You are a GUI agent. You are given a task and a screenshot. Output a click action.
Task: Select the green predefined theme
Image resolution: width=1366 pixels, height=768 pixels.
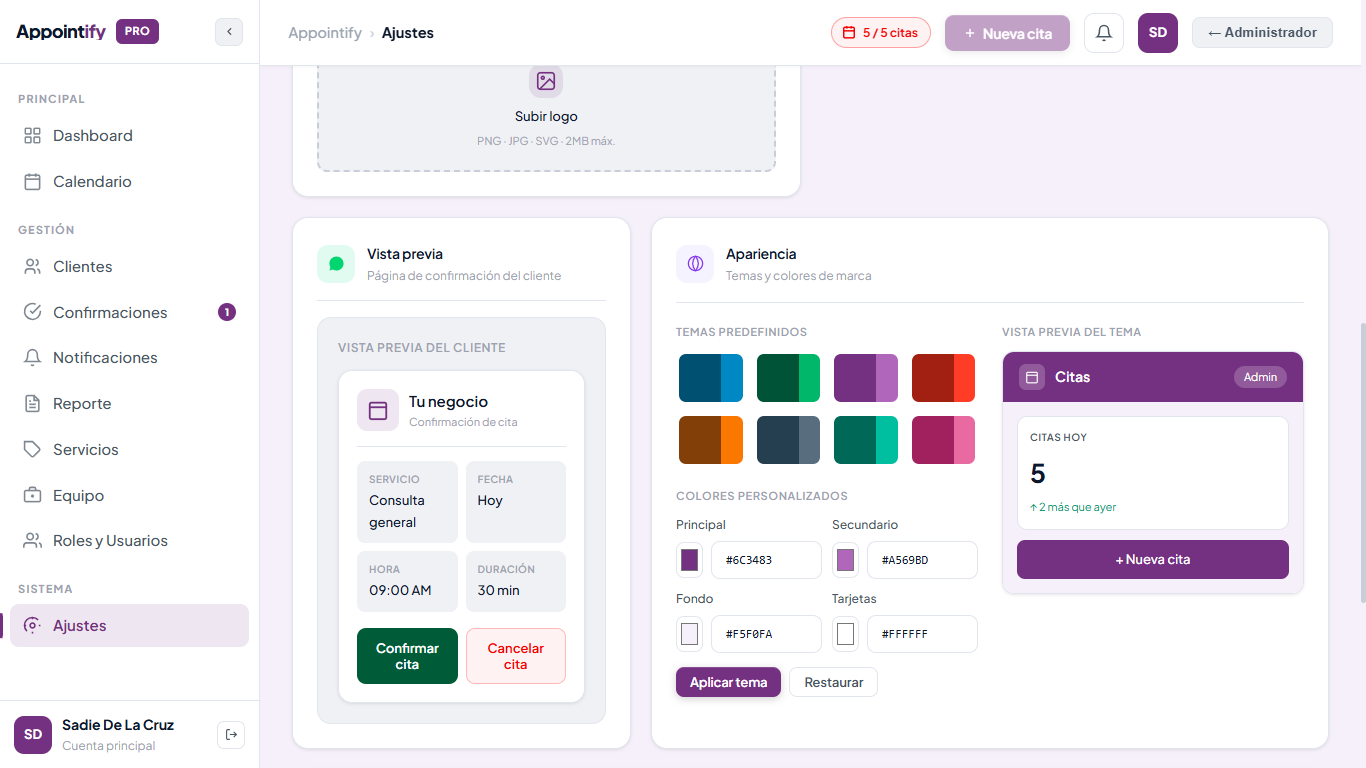click(788, 378)
